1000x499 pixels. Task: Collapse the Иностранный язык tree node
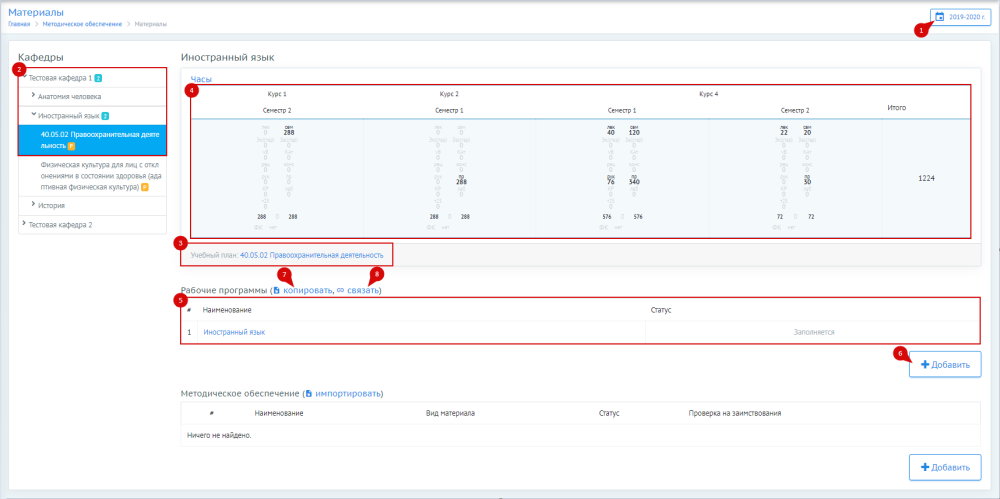pos(33,115)
